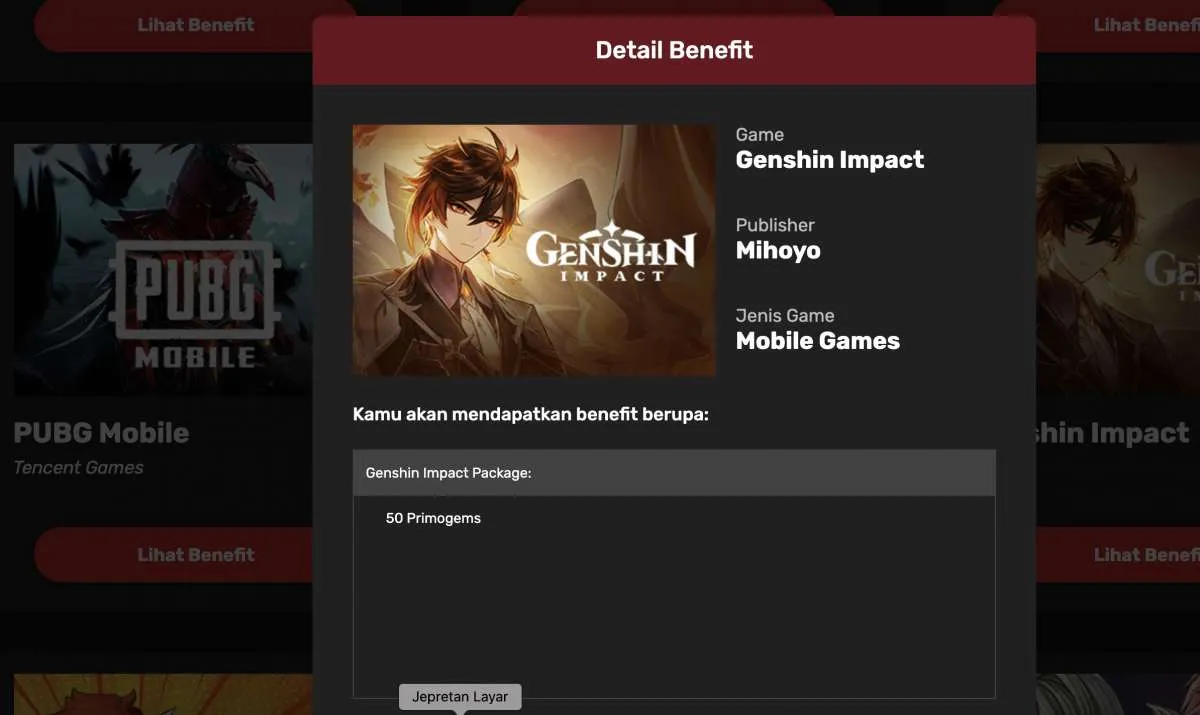The image size is (1200, 715).
Task: Click the Genshin Impact Package header row
Action: [x=674, y=473]
